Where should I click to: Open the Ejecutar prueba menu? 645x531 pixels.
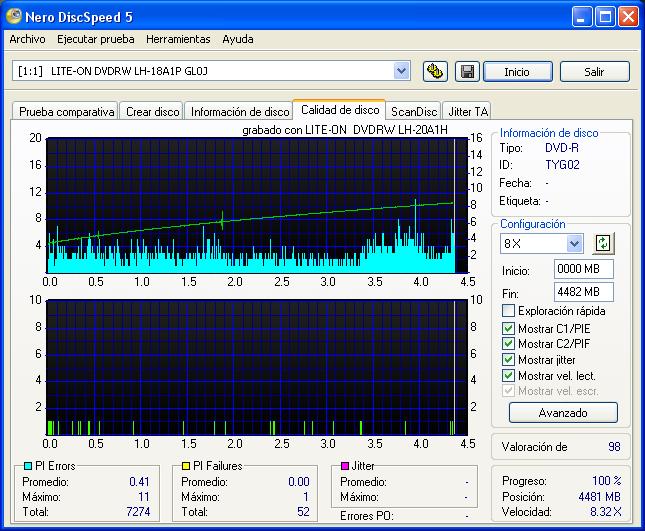[x=95, y=40]
